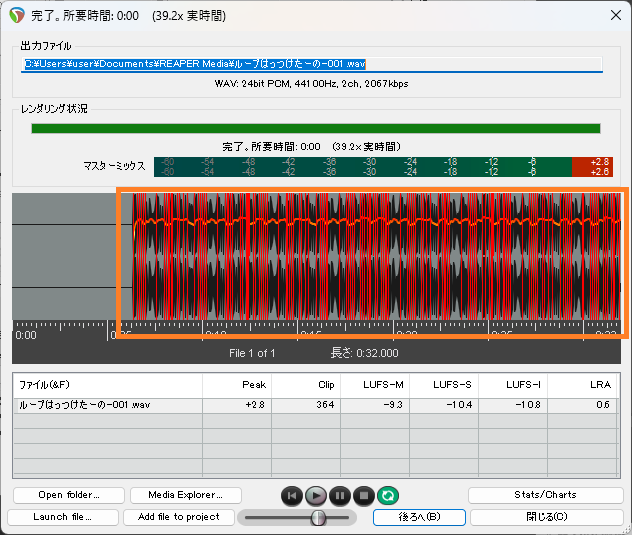This screenshot has width=632, height=535.
Task: Add file to project
Action: [179, 517]
